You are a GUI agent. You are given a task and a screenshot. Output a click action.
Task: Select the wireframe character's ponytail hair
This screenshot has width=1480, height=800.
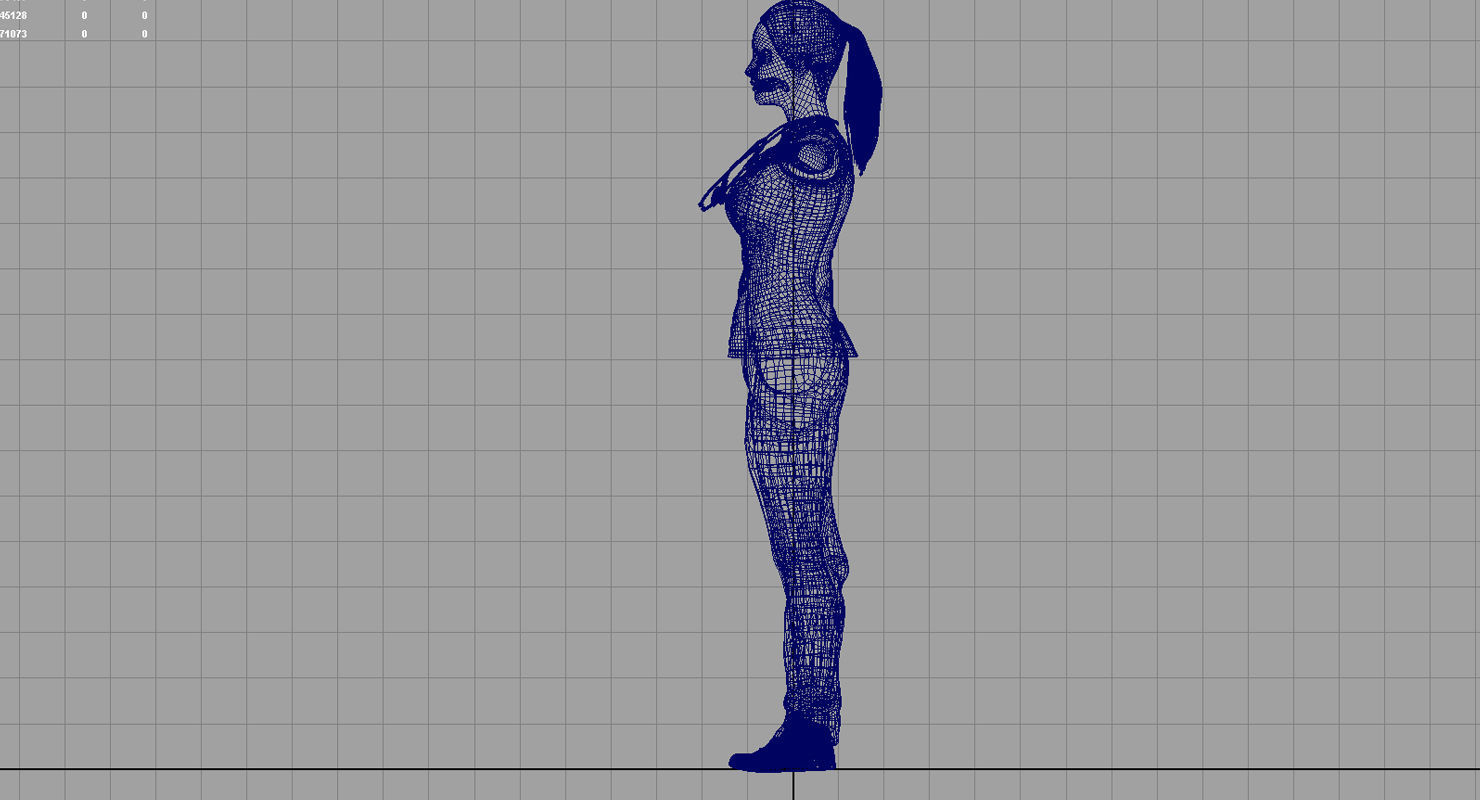[x=862, y=100]
